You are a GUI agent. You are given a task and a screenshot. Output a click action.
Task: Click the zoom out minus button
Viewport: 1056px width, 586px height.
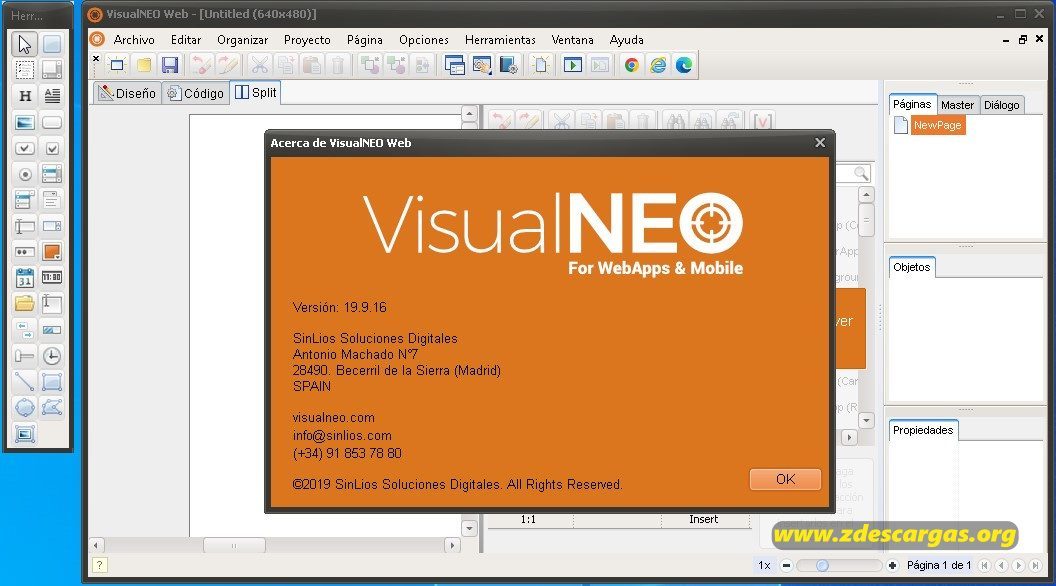(x=786, y=565)
